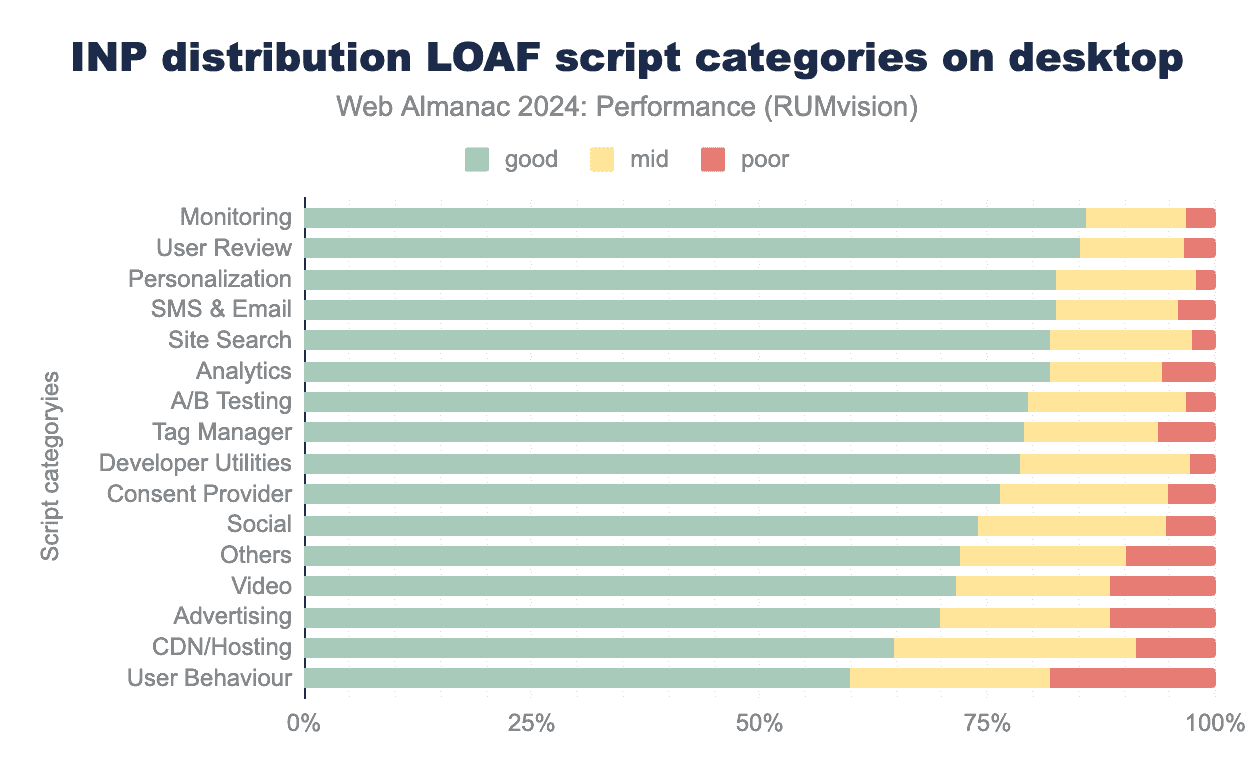Click the 50% x-axis tick label
Screen dimensions: 1254x774
coord(759,723)
